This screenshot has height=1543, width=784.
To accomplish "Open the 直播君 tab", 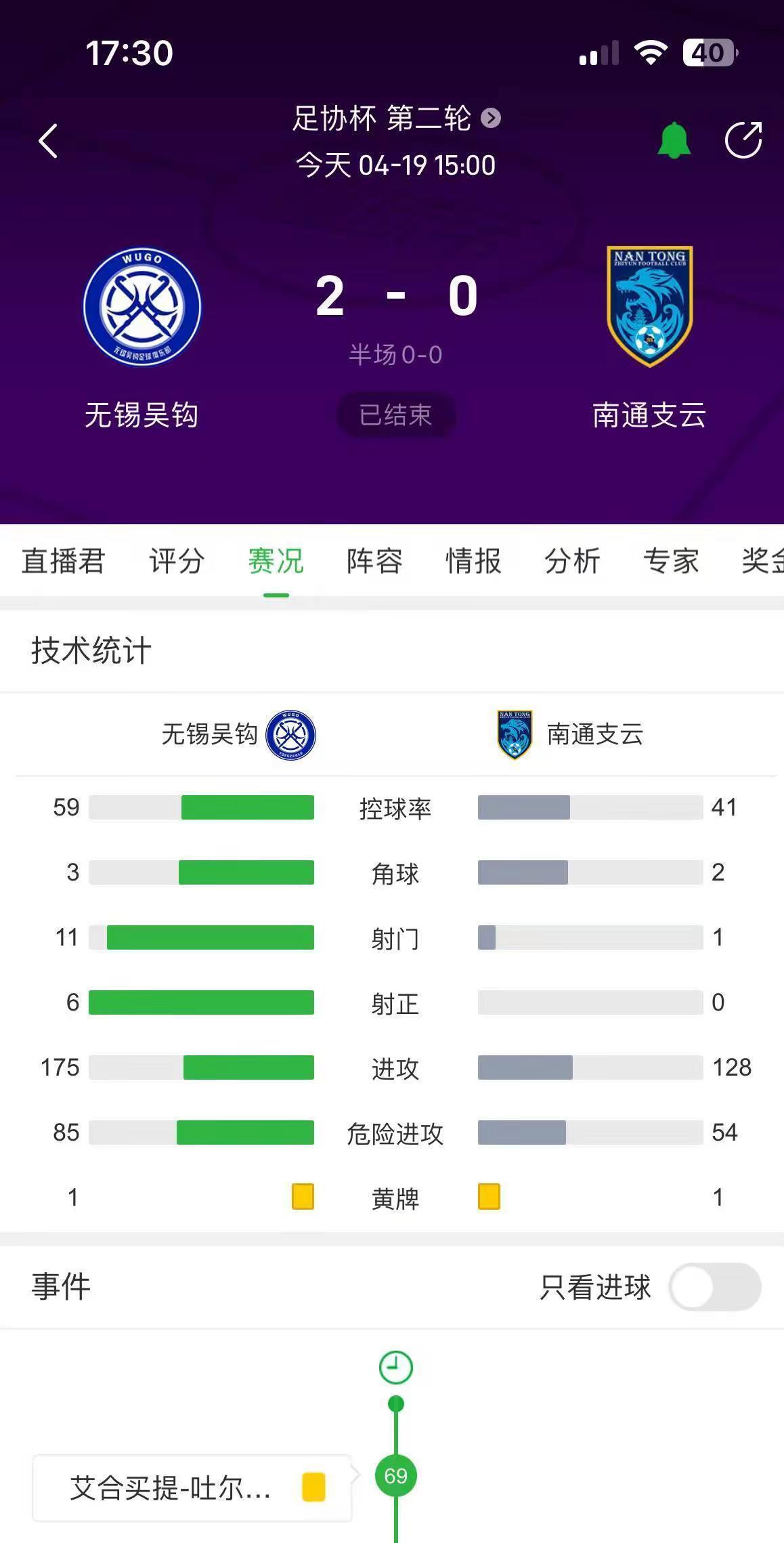I will (x=63, y=562).
